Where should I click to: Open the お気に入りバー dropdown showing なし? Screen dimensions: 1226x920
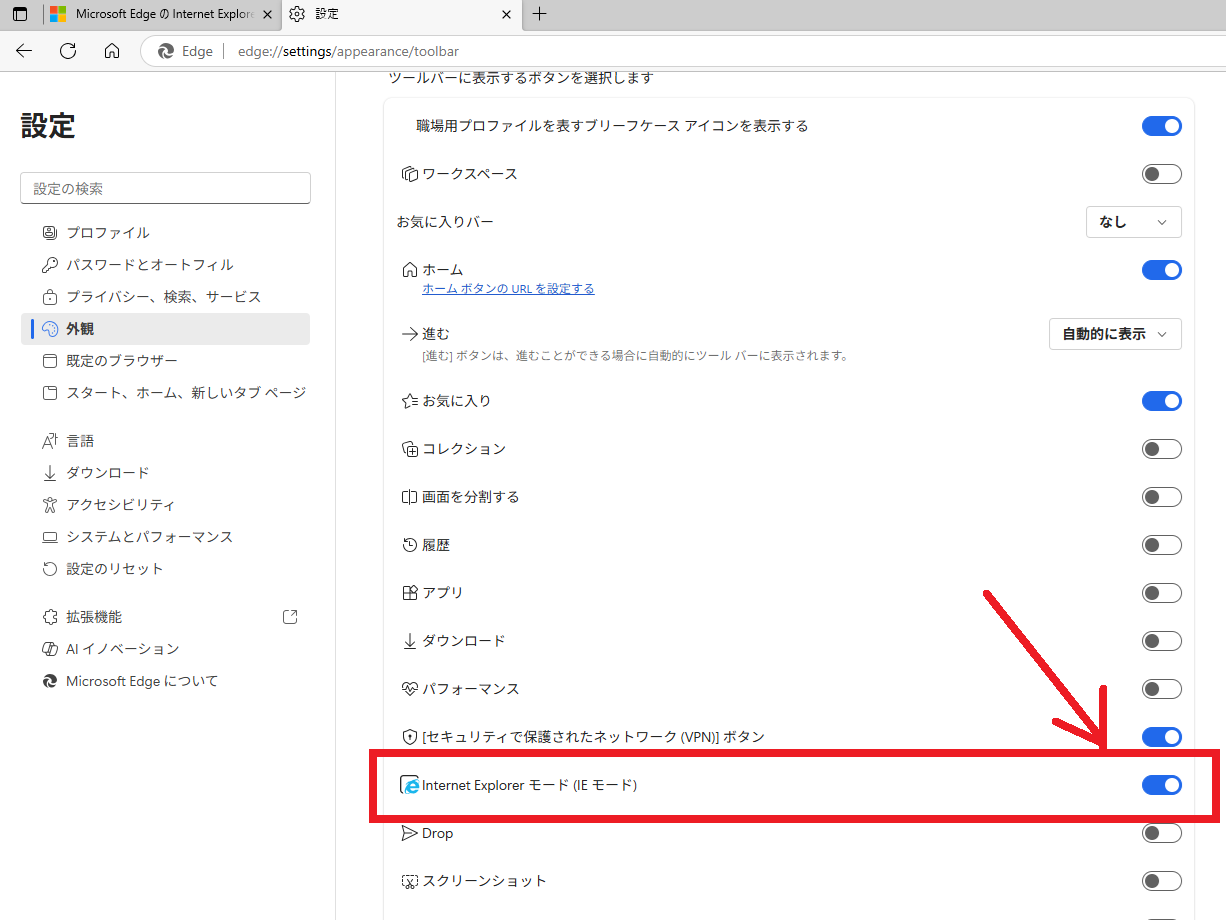pyautogui.click(x=1133, y=222)
